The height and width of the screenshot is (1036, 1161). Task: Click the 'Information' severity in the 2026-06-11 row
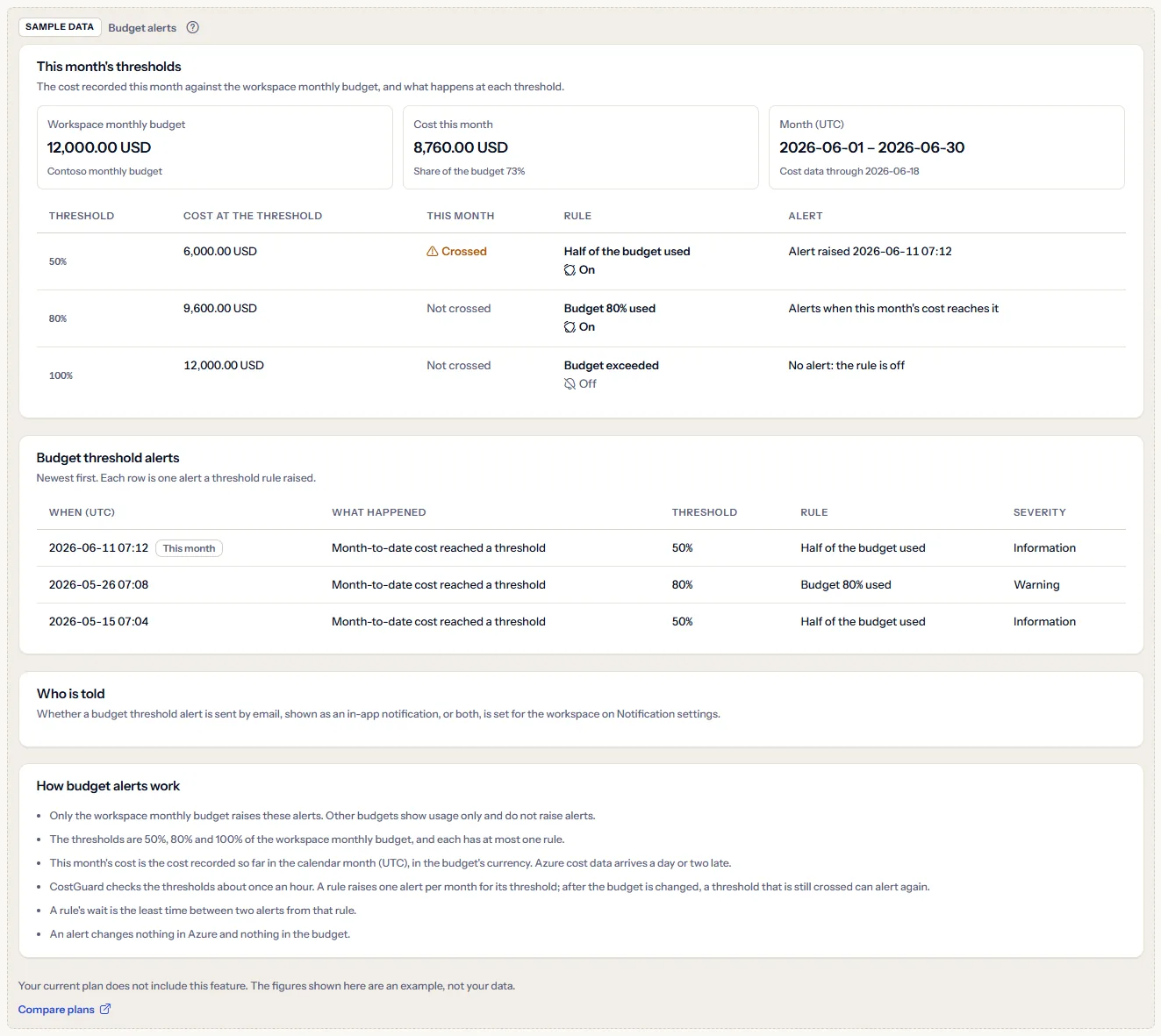1044,548
